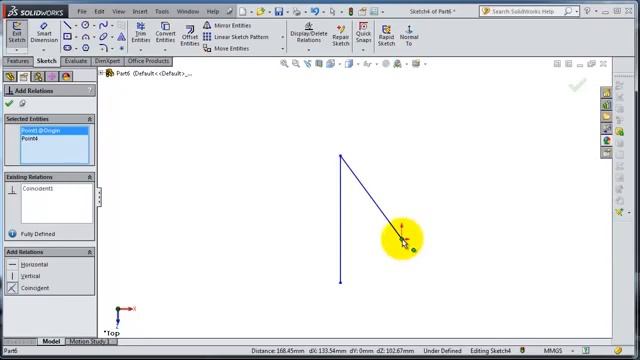Select the sketch Point tool

point(121,48)
